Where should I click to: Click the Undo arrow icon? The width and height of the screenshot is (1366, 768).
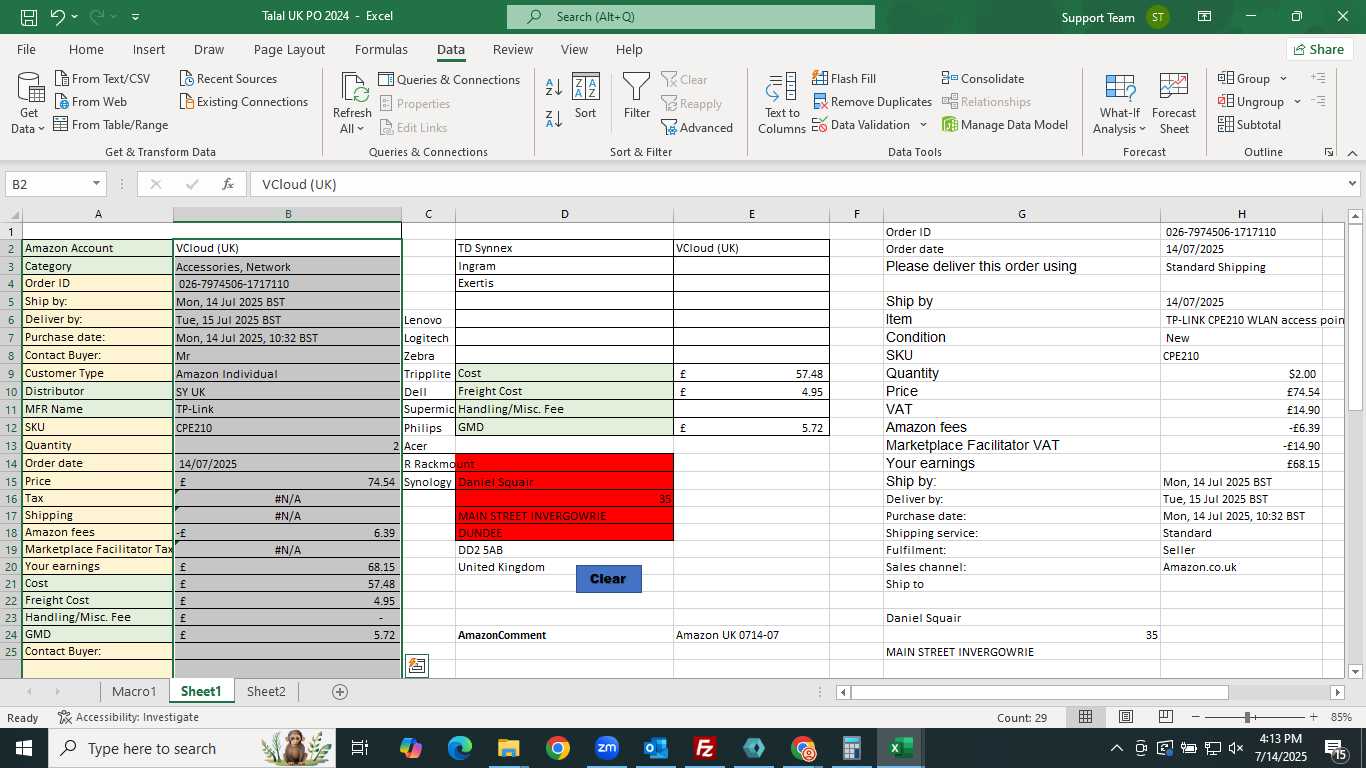click(58, 17)
